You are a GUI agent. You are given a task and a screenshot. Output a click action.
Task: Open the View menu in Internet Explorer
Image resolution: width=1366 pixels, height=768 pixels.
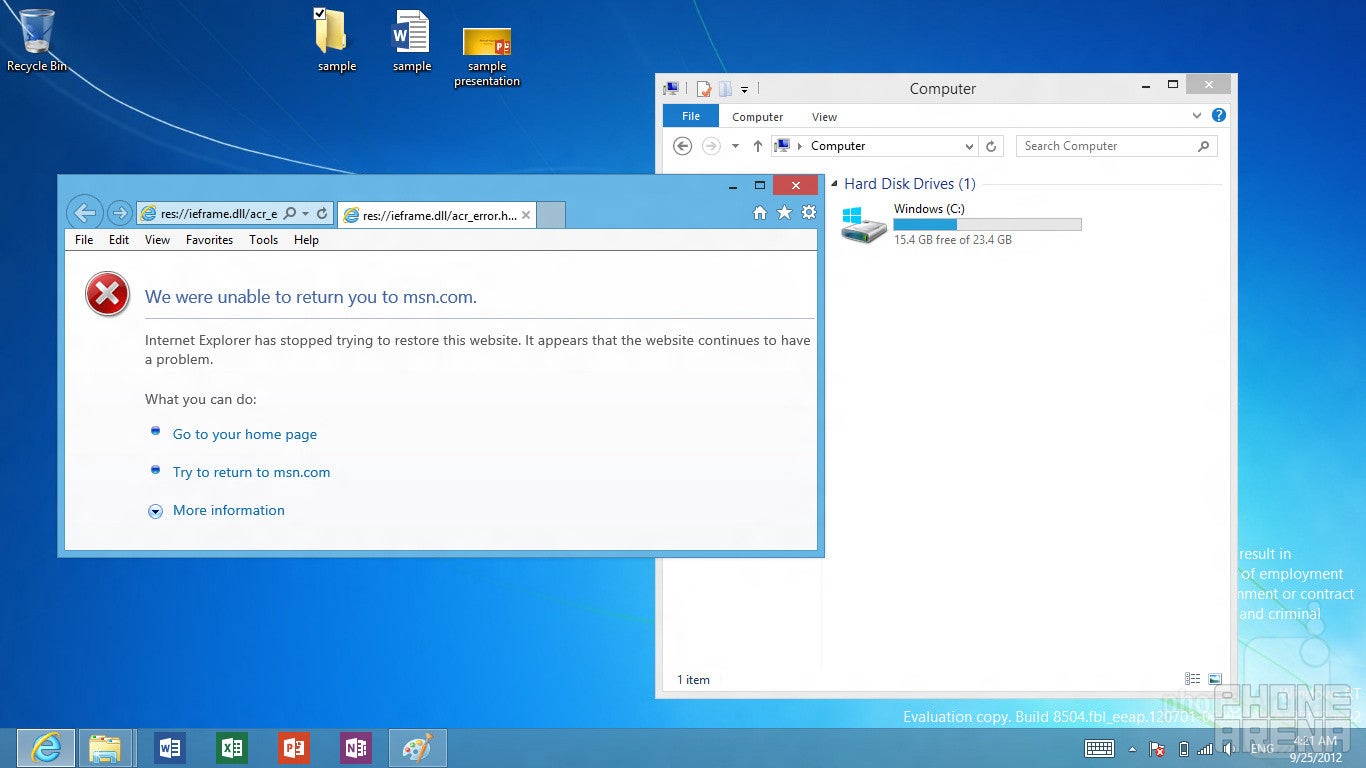coord(157,240)
